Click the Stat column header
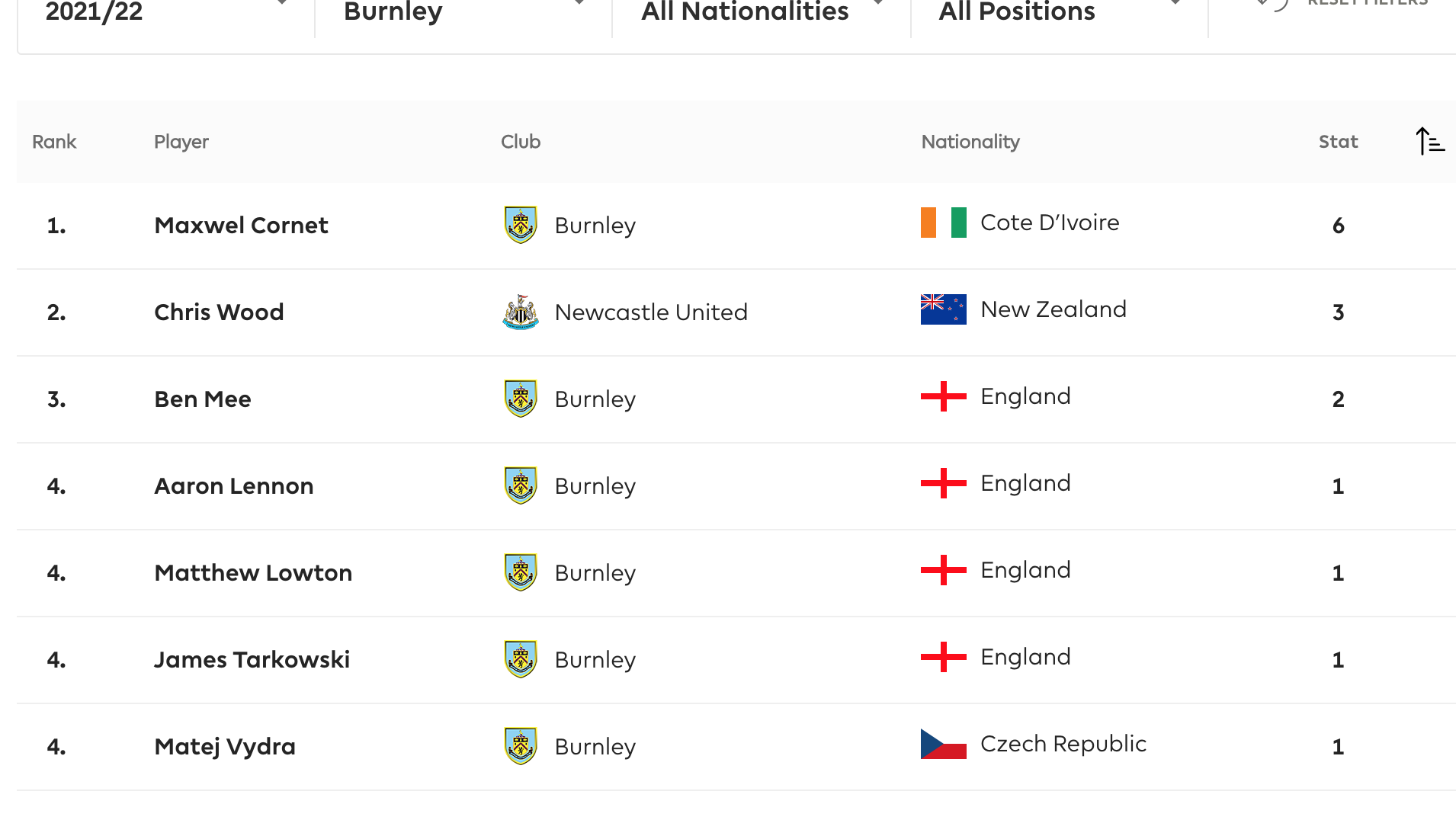Viewport: 1456px width, 820px height. point(1338,142)
